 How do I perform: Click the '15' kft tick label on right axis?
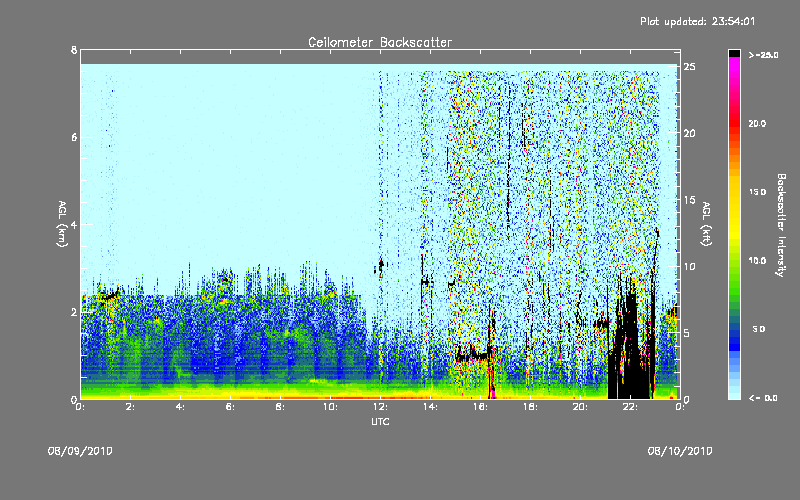tap(689, 200)
